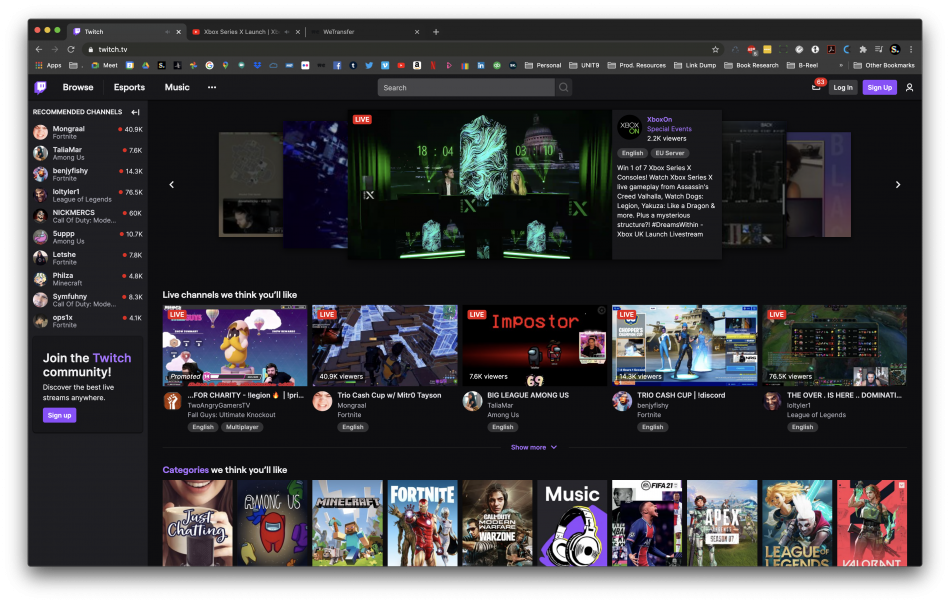Open the Just Chatting category cover
The height and width of the screenshot is (603, 950).
pos(198,523)
